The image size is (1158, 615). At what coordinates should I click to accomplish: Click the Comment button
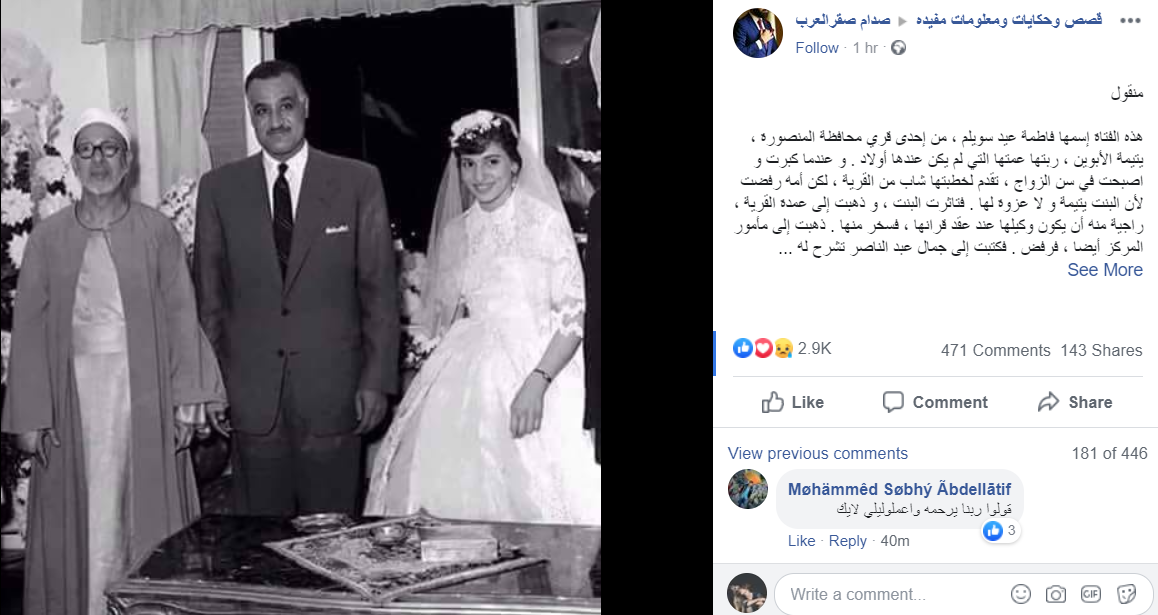tap(935, 402)
